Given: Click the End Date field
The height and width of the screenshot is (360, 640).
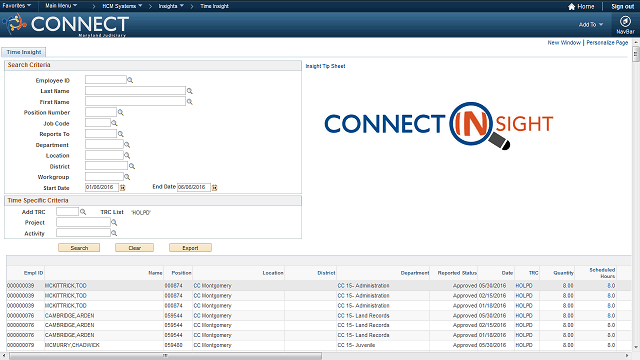Looking at the screenshot, I should point(194,187).
